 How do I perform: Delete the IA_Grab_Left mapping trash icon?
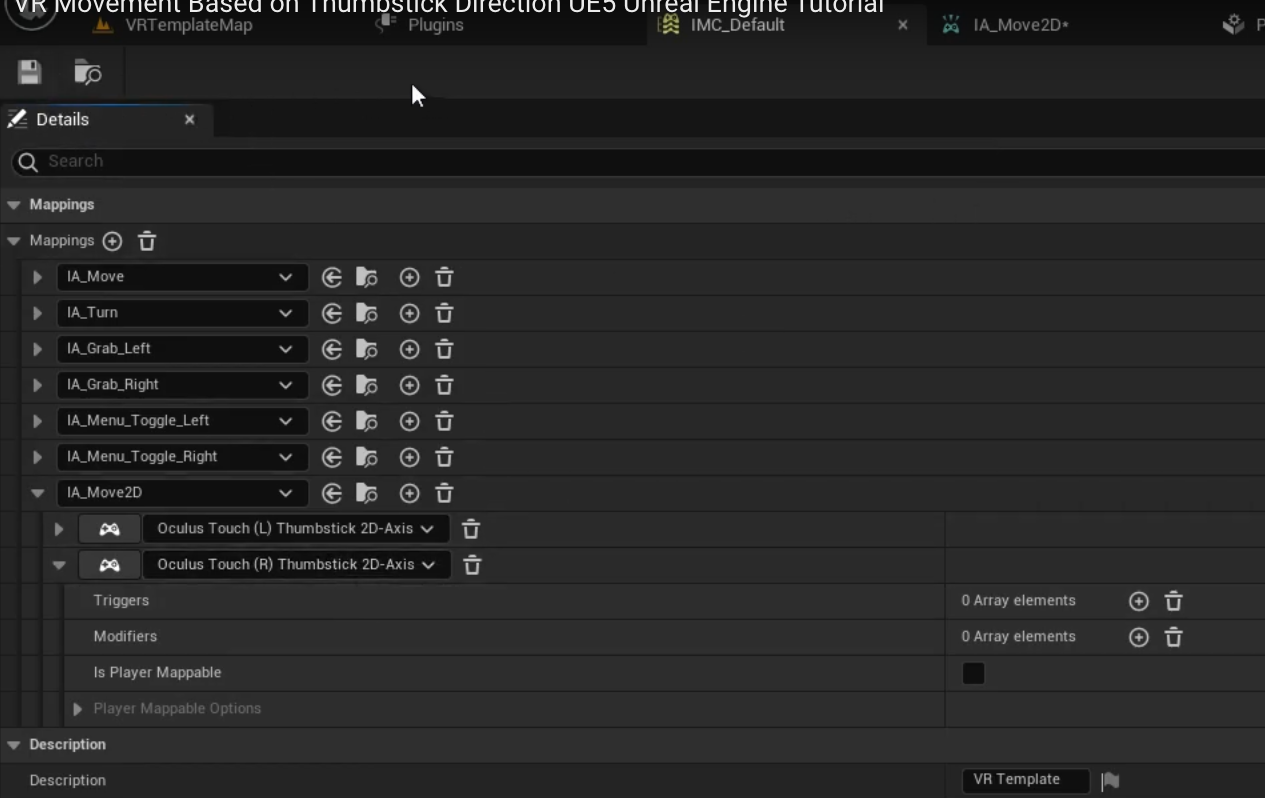444,349
